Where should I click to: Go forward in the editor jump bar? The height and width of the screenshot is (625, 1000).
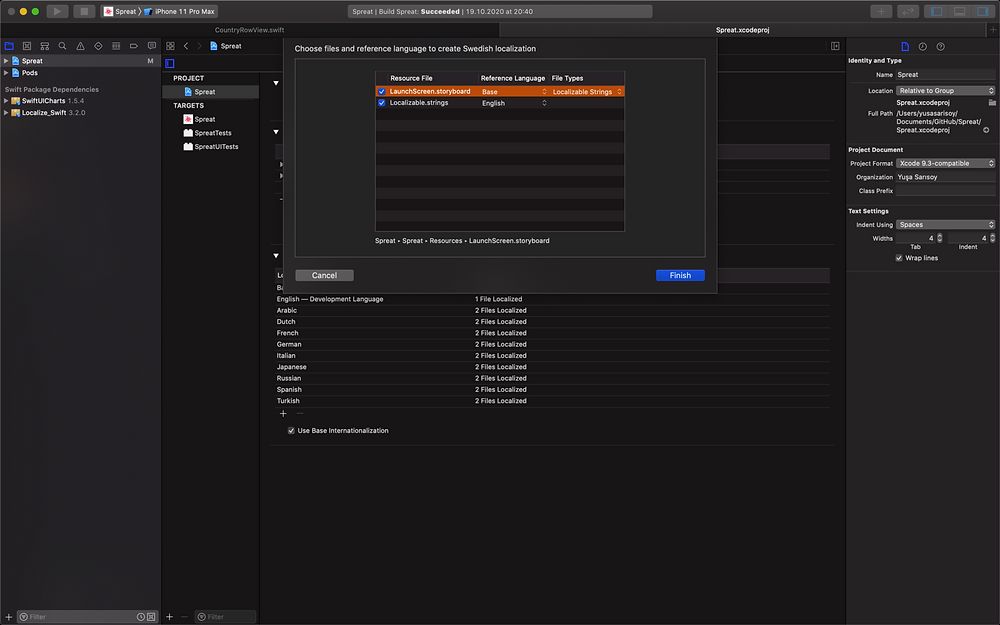pyautogui.click(x=200, y=46)
